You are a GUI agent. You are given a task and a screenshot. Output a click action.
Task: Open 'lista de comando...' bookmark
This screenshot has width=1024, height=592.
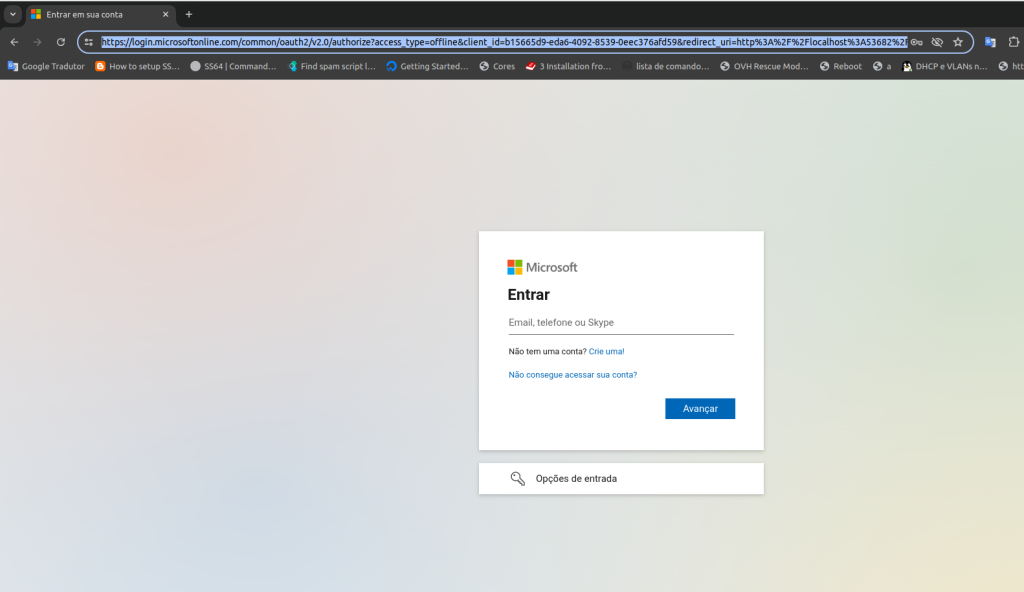(x=665, y=66)
